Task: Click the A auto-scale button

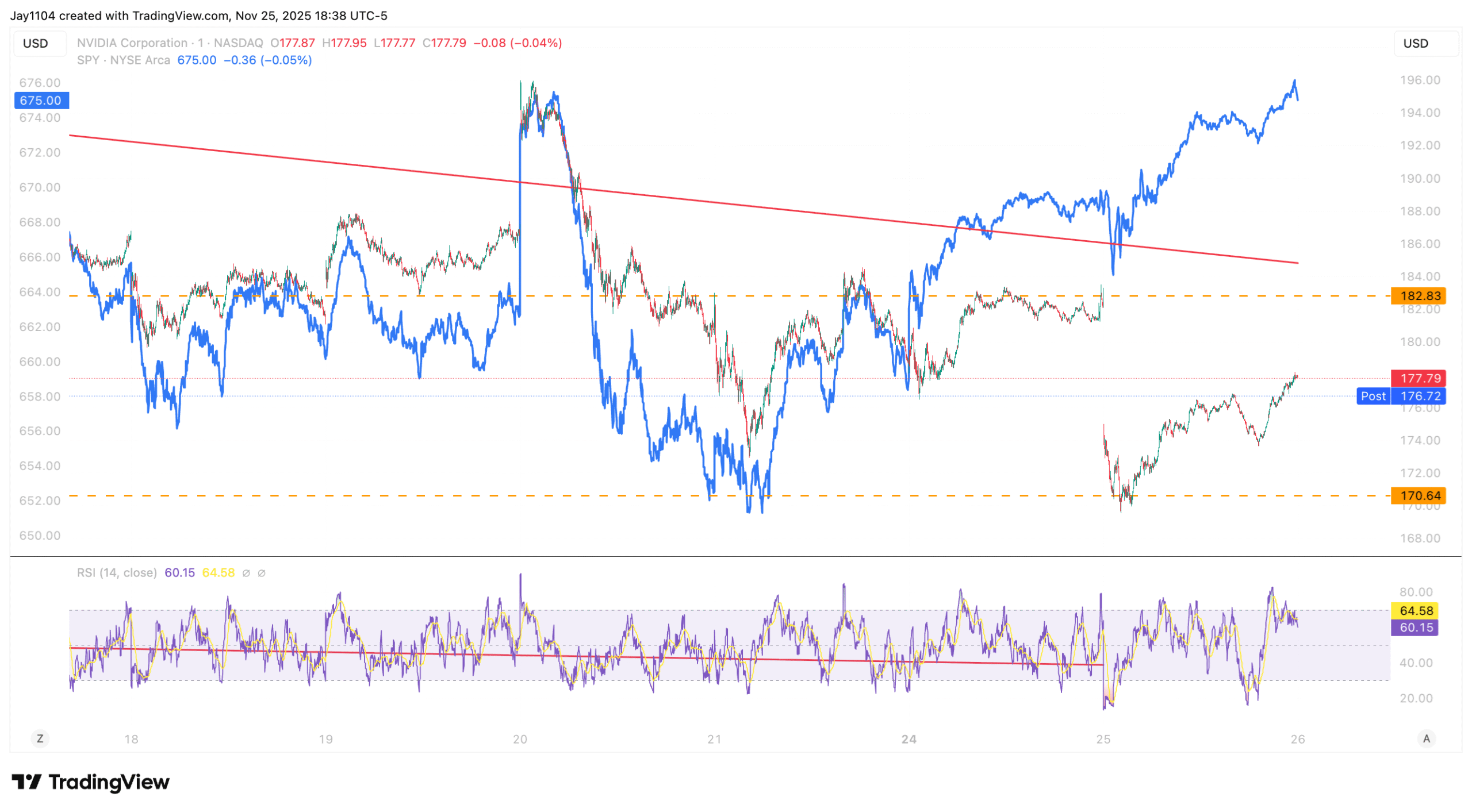Action: 1425,738
